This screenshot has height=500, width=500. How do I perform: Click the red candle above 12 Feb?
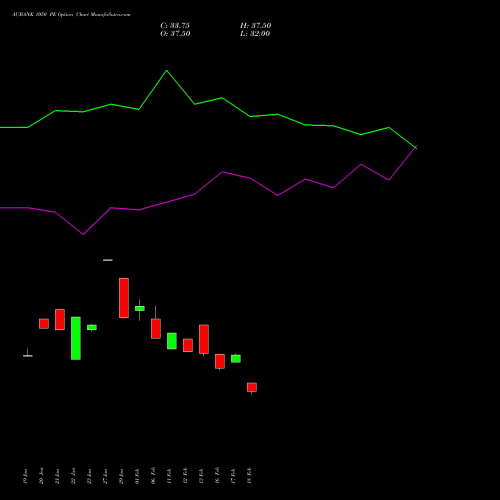[188, 345]
